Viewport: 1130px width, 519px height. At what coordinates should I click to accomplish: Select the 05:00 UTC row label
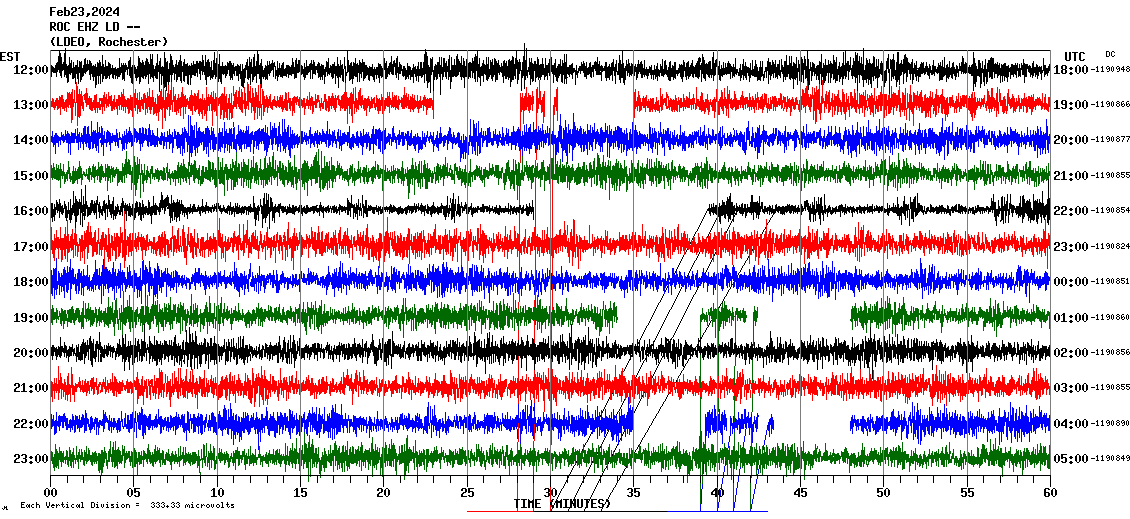pos(1071,459)
